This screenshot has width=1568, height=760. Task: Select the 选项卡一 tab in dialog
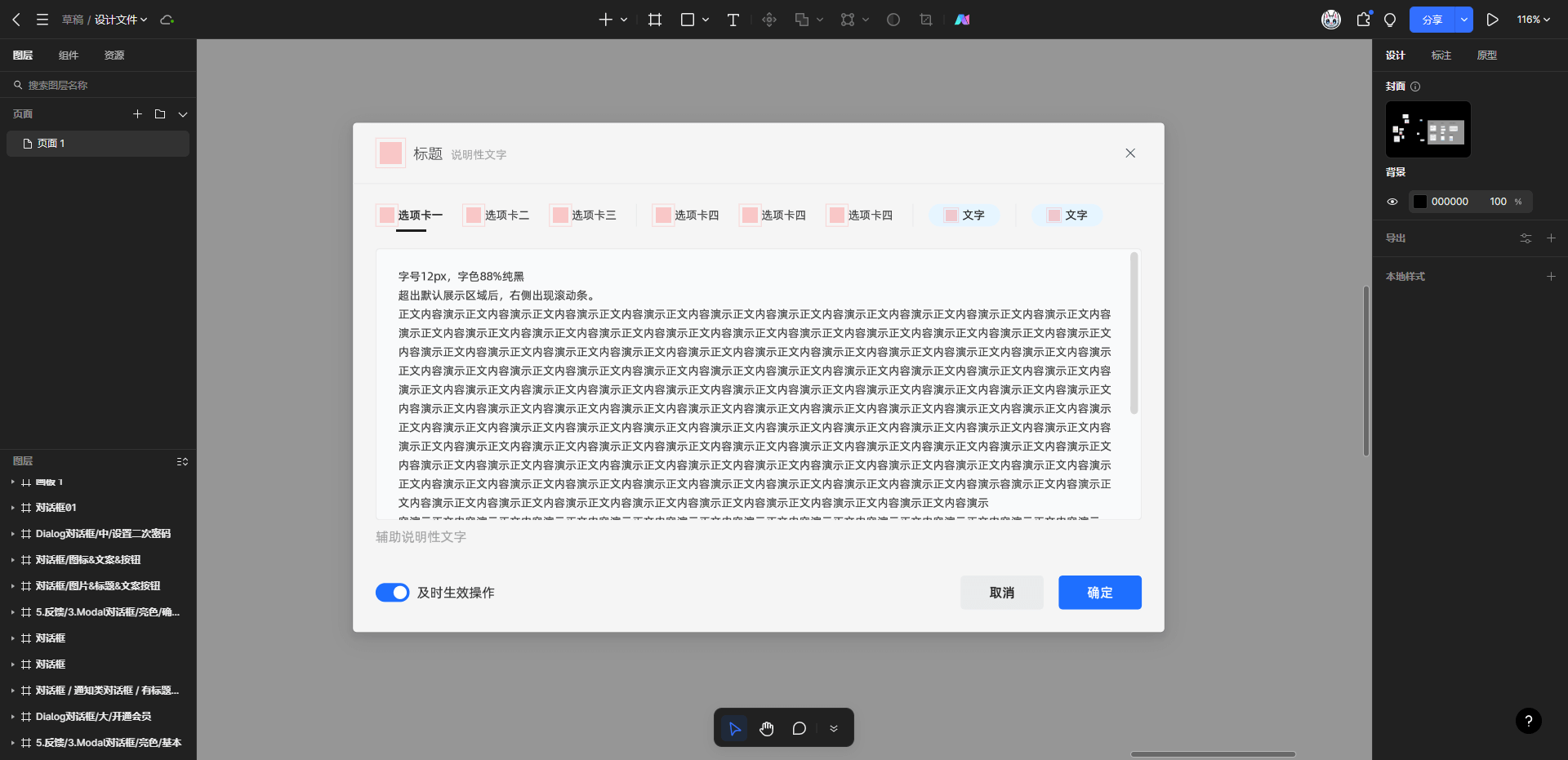pyautogui.click(x=410, y=216)
